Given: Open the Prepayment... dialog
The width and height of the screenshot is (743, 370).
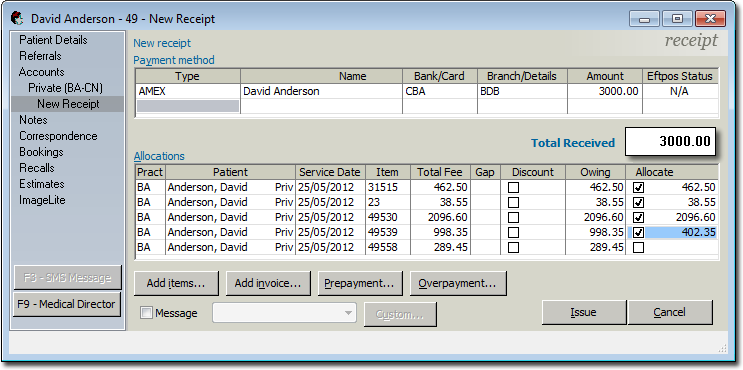Looking at the screenshot, I should (360, 283).
